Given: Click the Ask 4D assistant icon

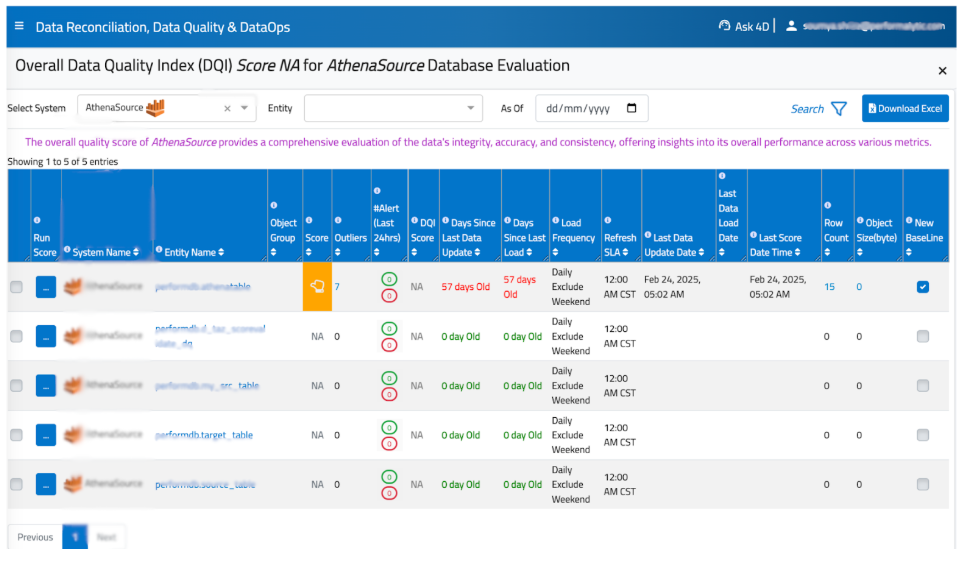Looking at the screenshot, I should pos(724,26).
